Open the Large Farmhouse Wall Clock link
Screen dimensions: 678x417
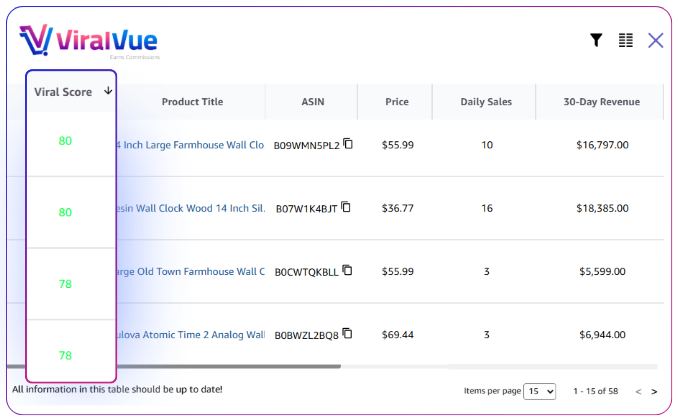[x=190, y=145]
